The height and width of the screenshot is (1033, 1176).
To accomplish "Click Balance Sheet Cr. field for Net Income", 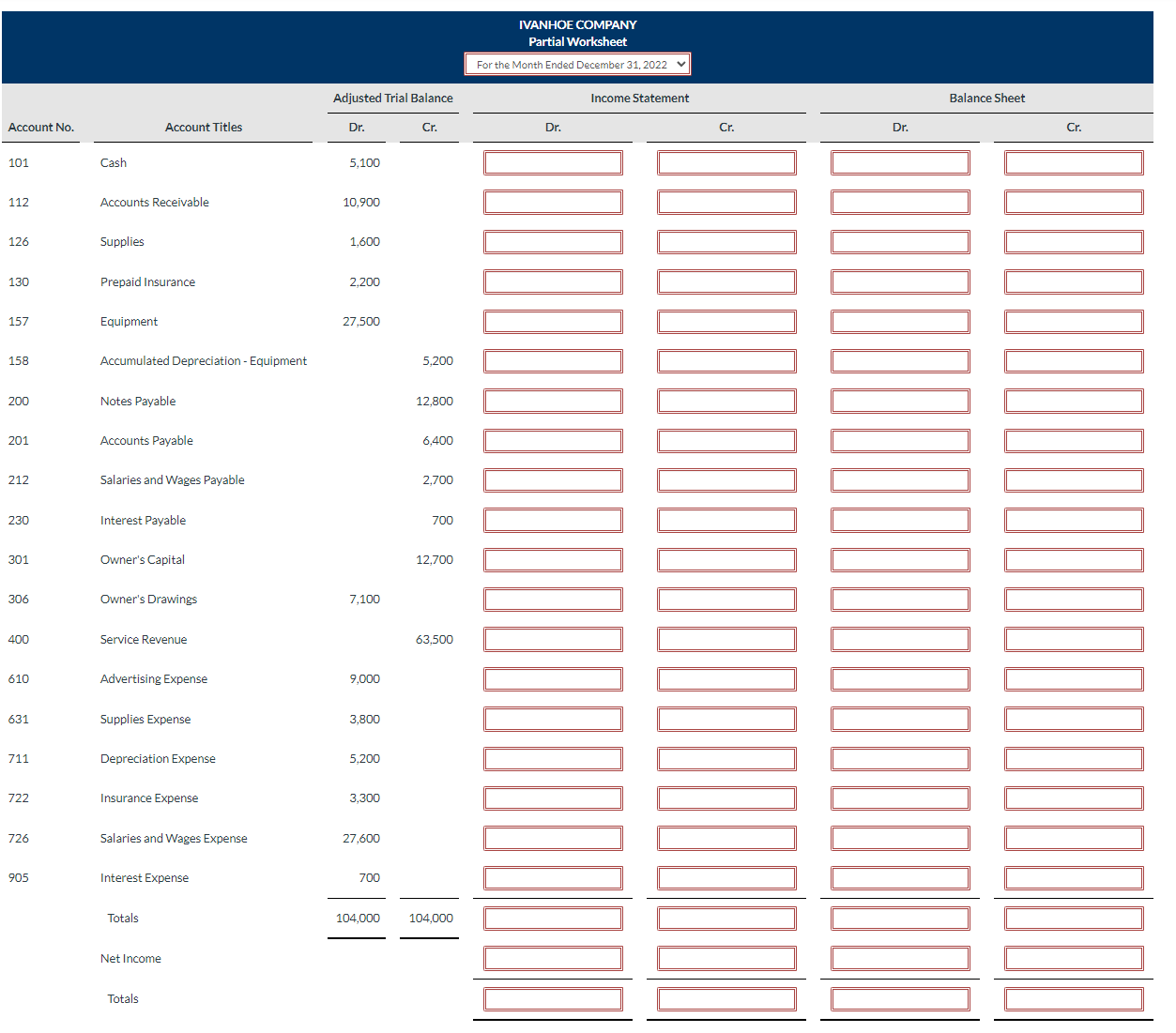I will pyautogui.click(x=1074, y=958).
